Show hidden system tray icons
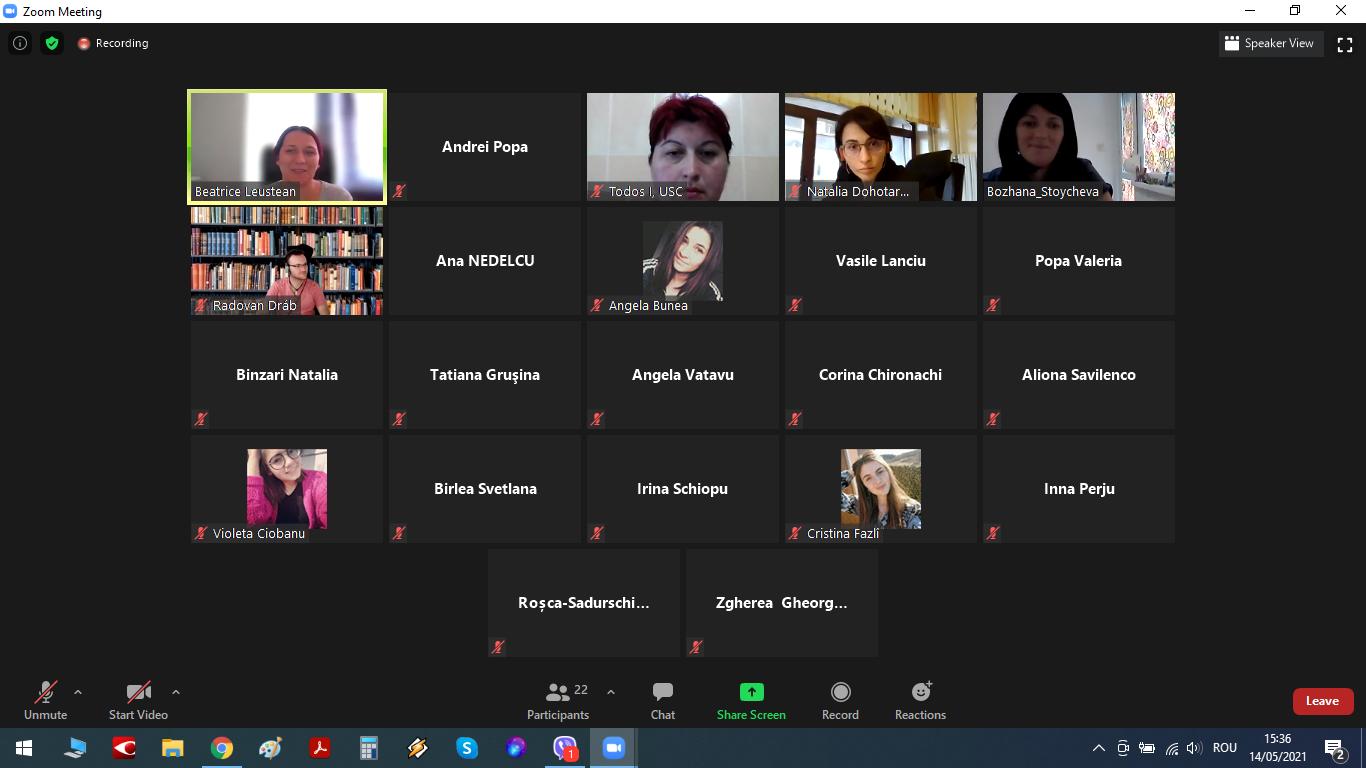The image size is (1366, 768). pos(1098,748)
